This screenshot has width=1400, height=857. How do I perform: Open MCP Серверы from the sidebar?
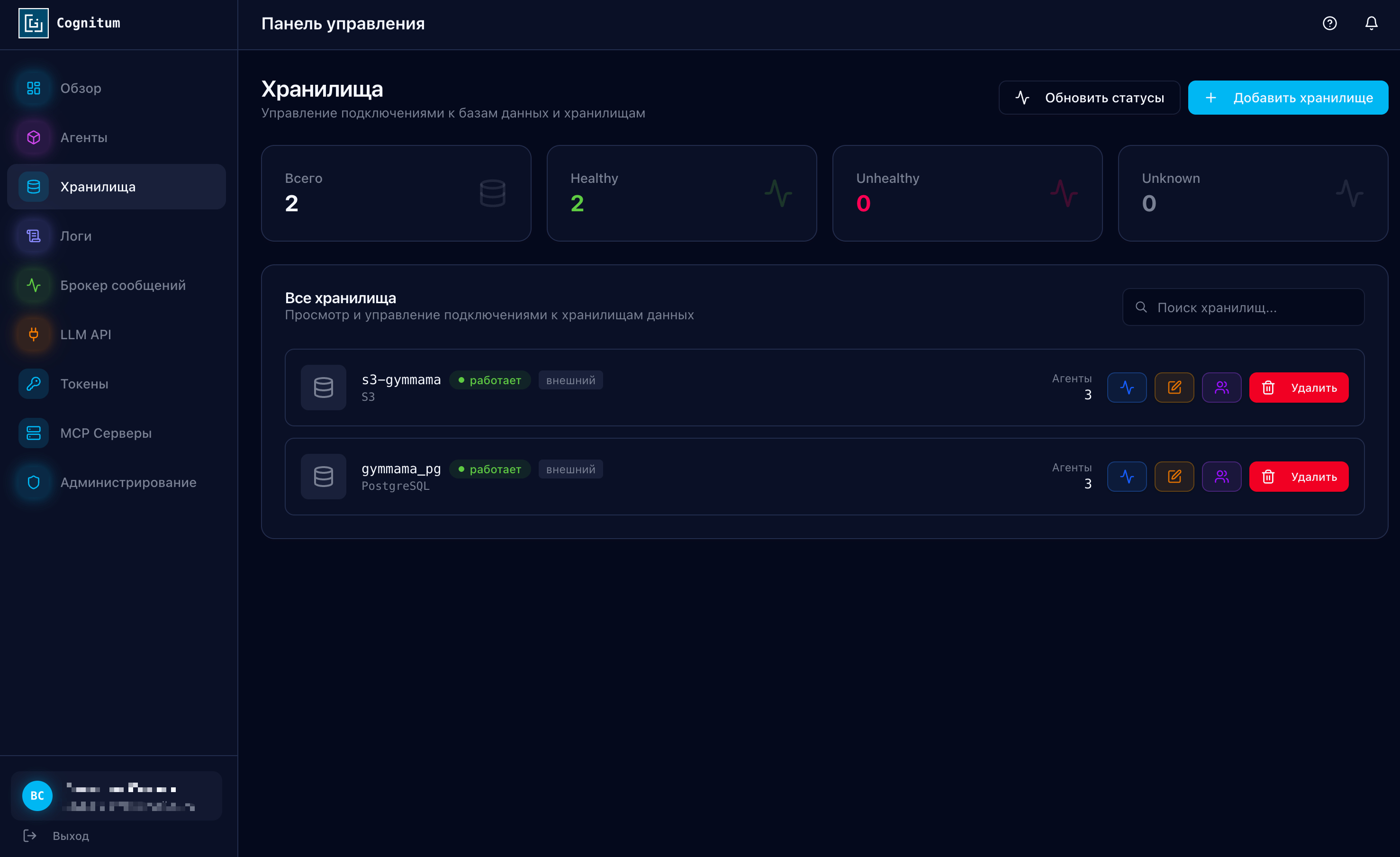point(106,433)
